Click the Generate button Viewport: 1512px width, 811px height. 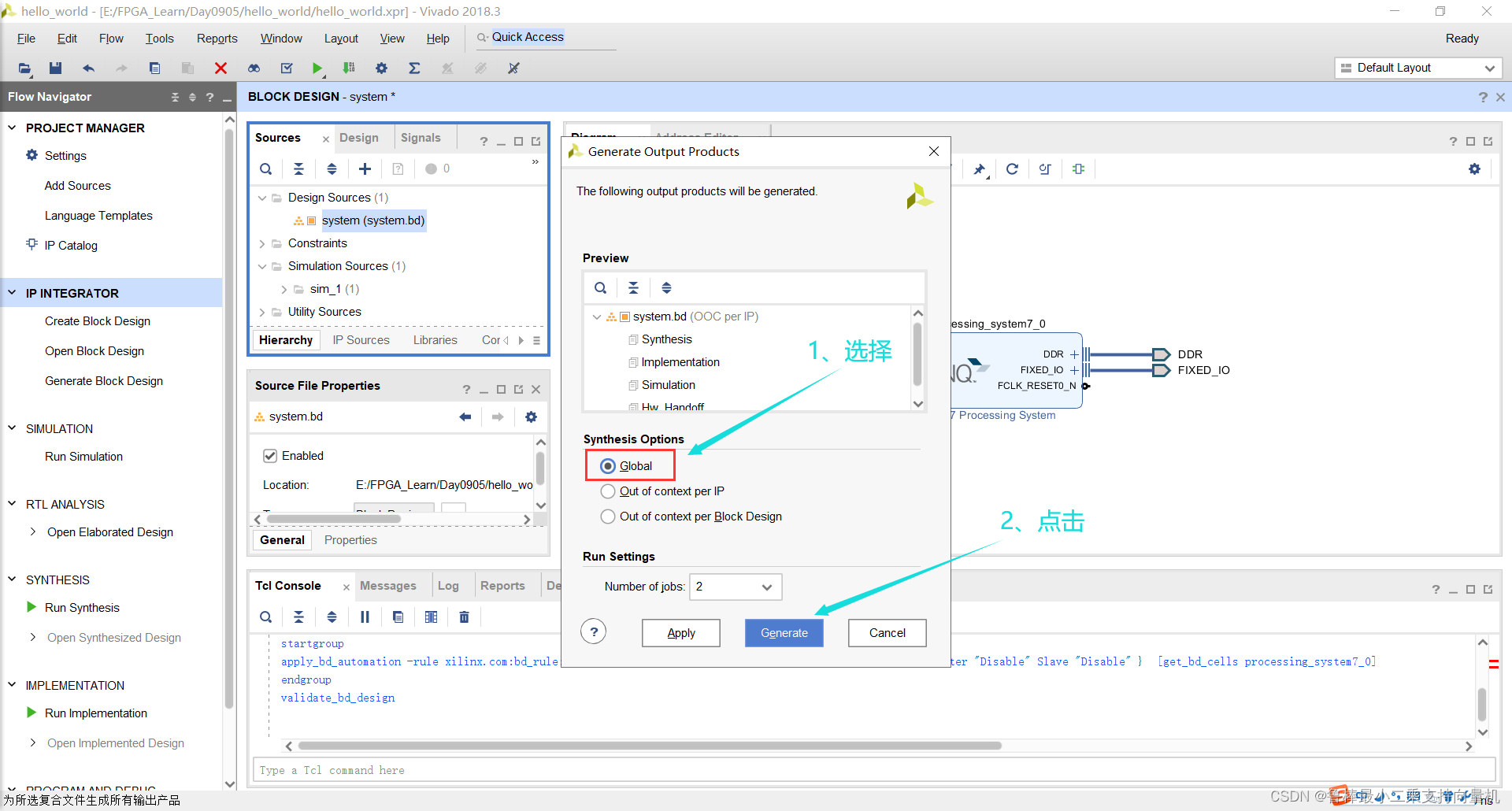pyautogui.click(x=784, y=633)
